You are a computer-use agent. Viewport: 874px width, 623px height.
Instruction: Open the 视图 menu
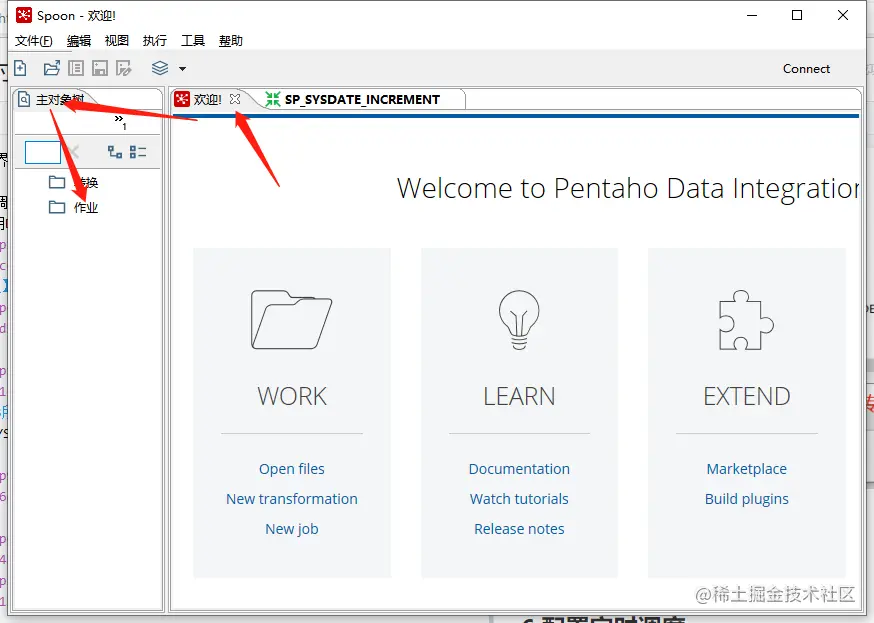[x=116, y=41]
